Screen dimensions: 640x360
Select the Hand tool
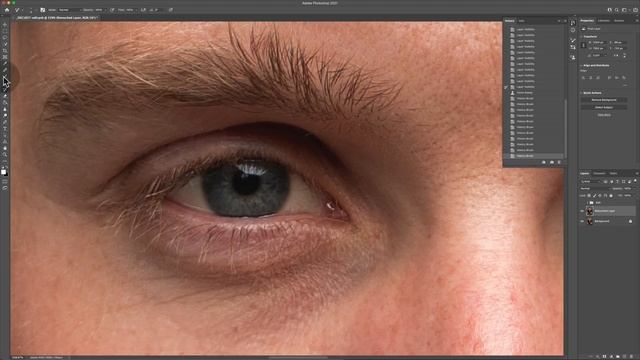pyautogui.click(x=5, y=148)
